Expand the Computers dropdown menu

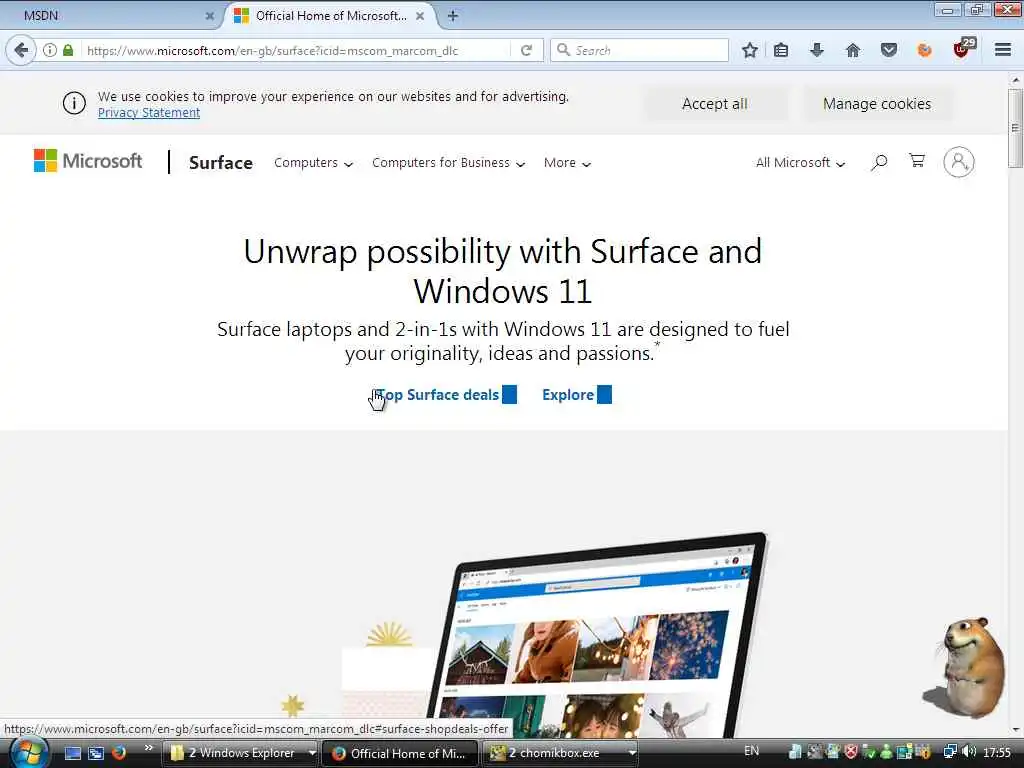(x=313, y=163)
